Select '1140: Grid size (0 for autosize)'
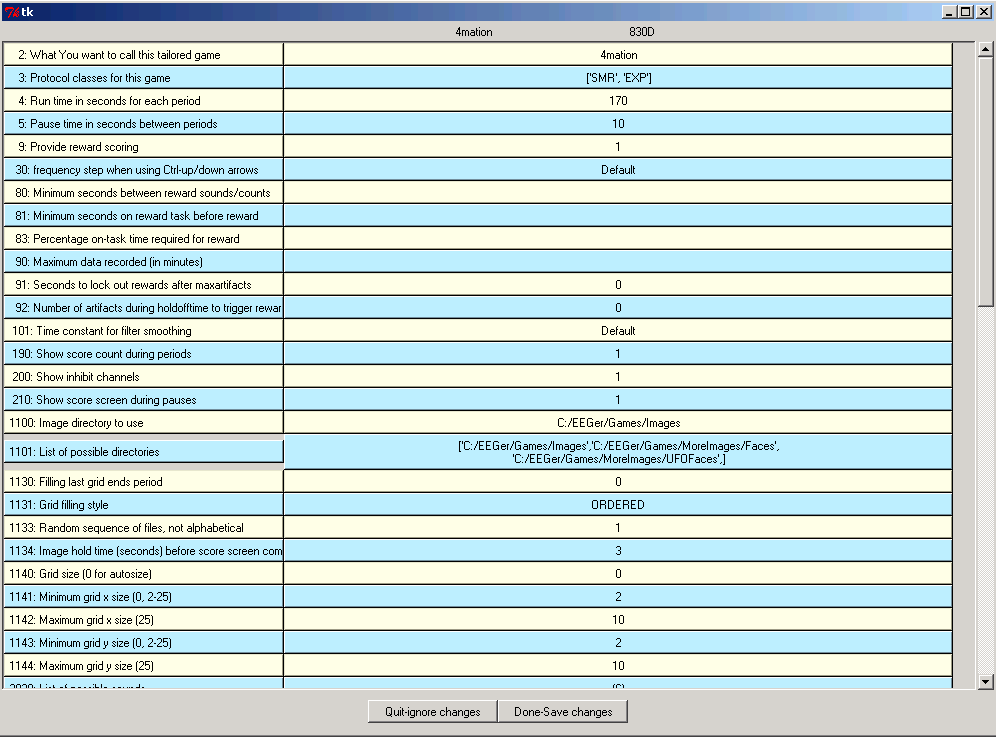The image size is (996, 737). pos(144,573)
